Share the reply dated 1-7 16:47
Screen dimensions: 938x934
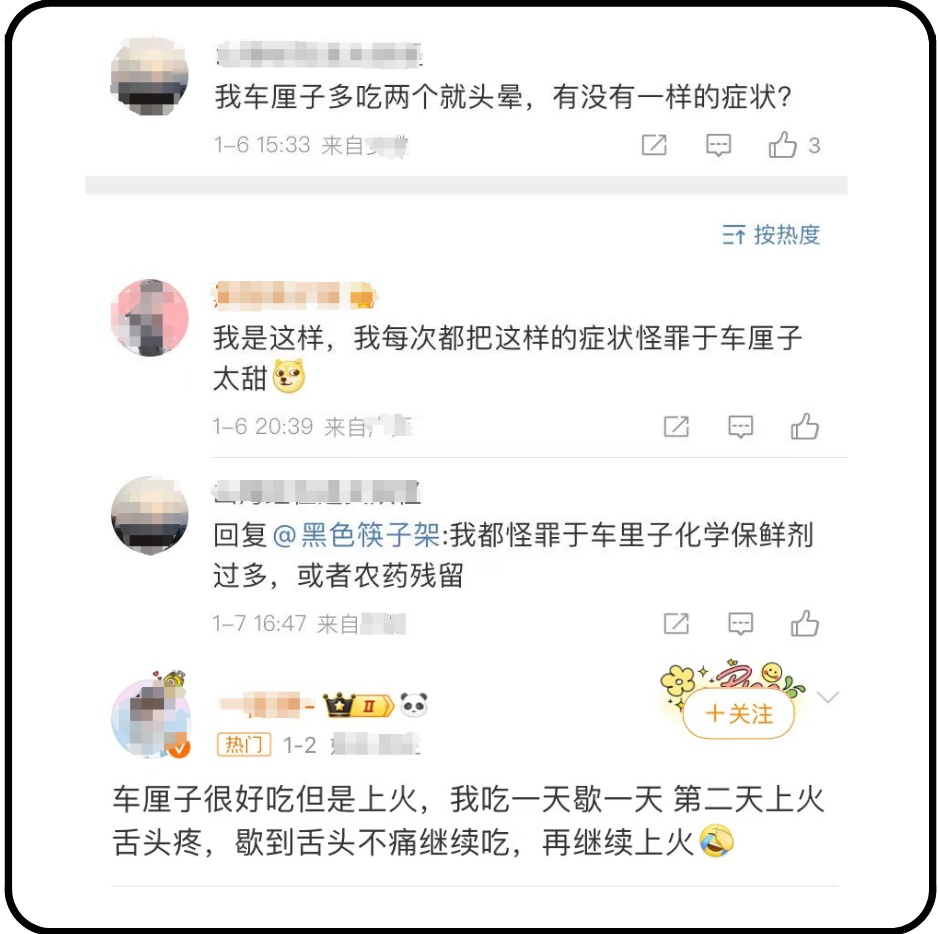[x=676, y=623]
